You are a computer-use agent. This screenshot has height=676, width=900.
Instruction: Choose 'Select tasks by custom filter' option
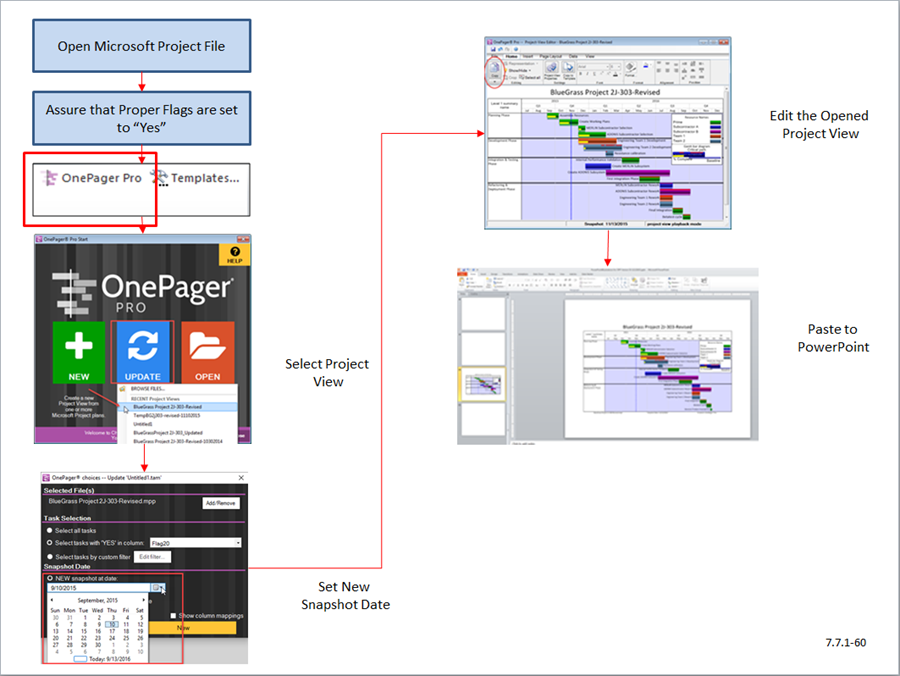point(49,556)
